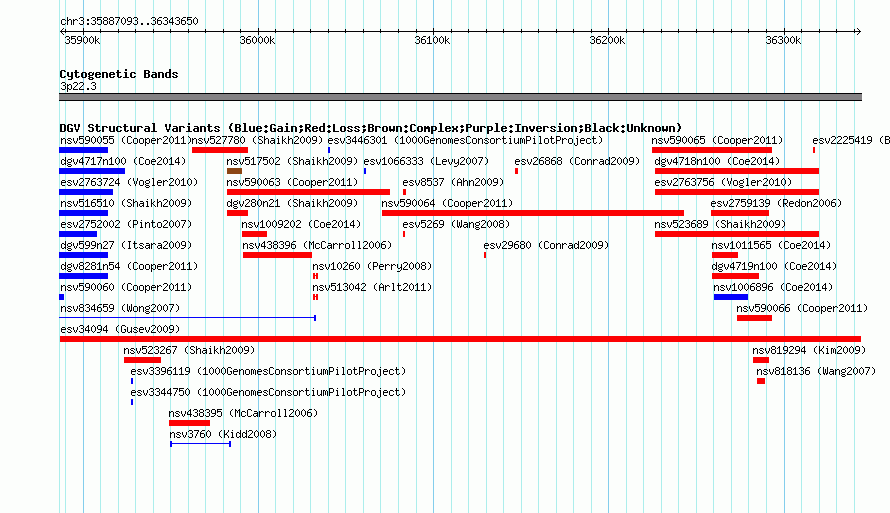The image size is (890, 513).
Task: Open nsv10260 (Perry2008) label
Action: coord(372,266)
